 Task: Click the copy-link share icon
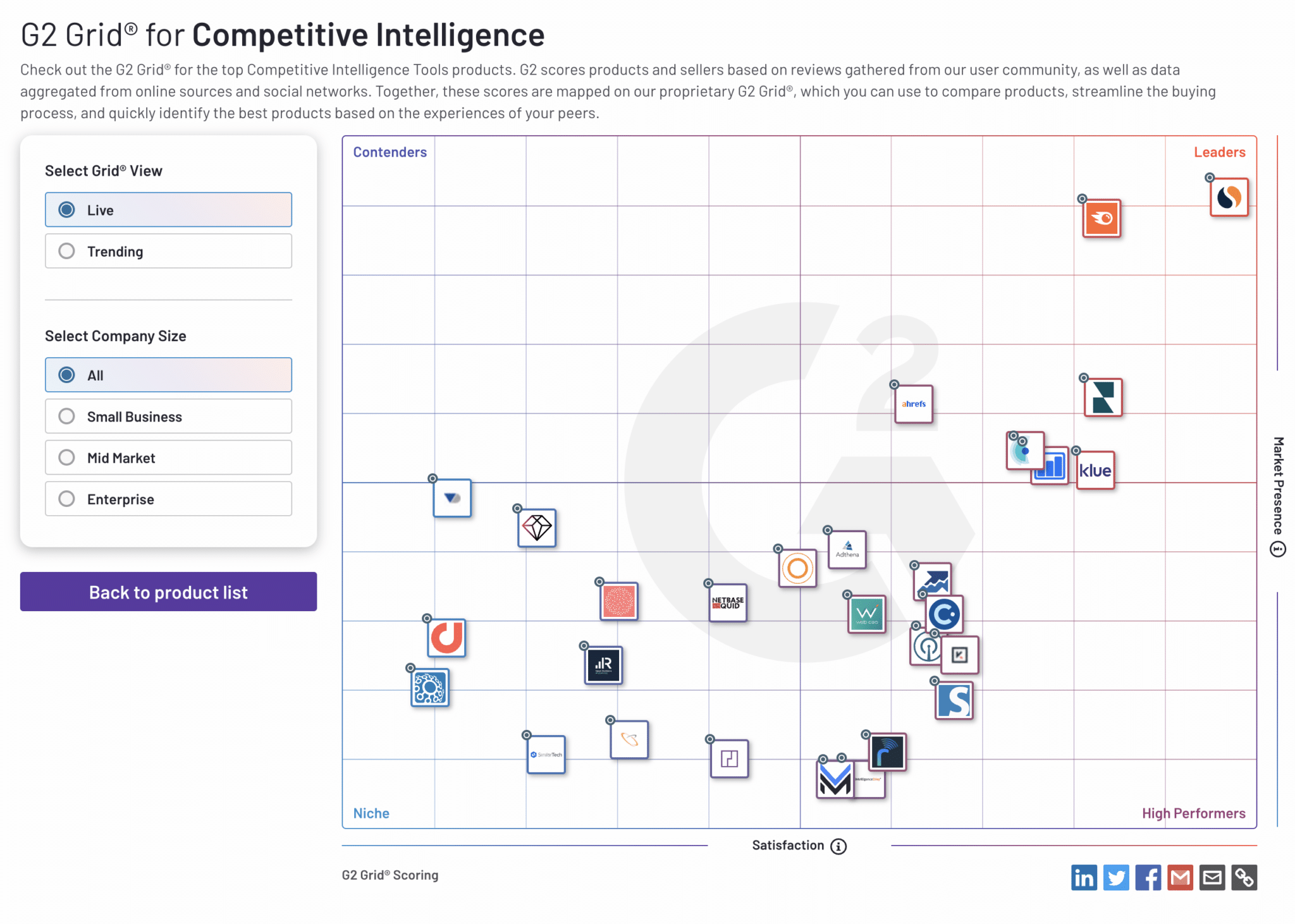pyautogui.click(x=1245, y=878)
